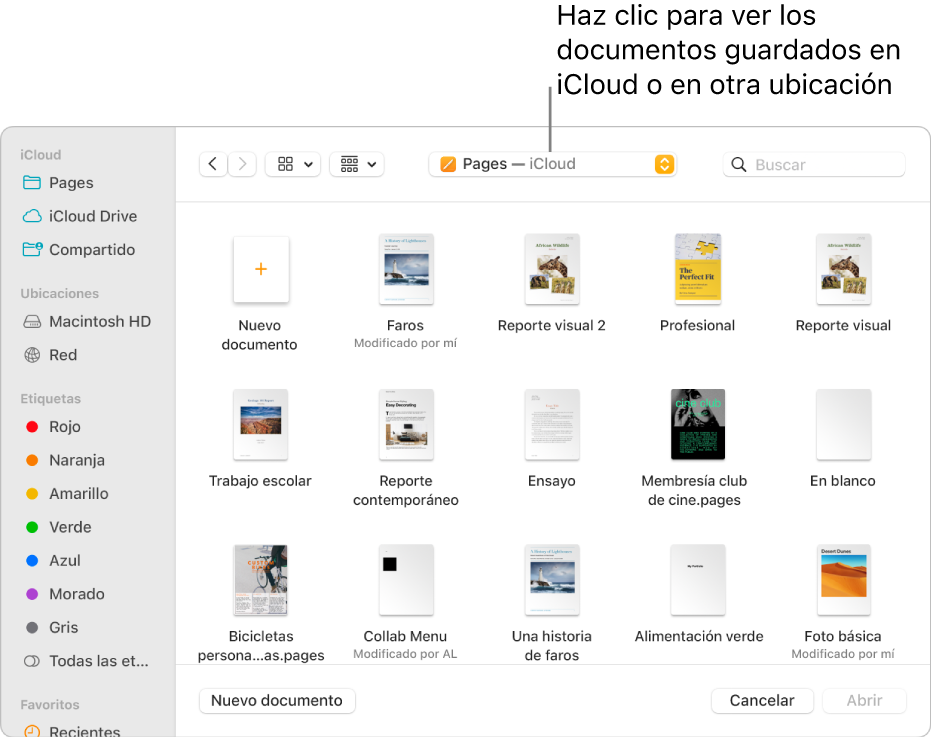Select the Reporte visual 2 thumbnail
This screenshot has height=737, width=931.
click(552, 269)
